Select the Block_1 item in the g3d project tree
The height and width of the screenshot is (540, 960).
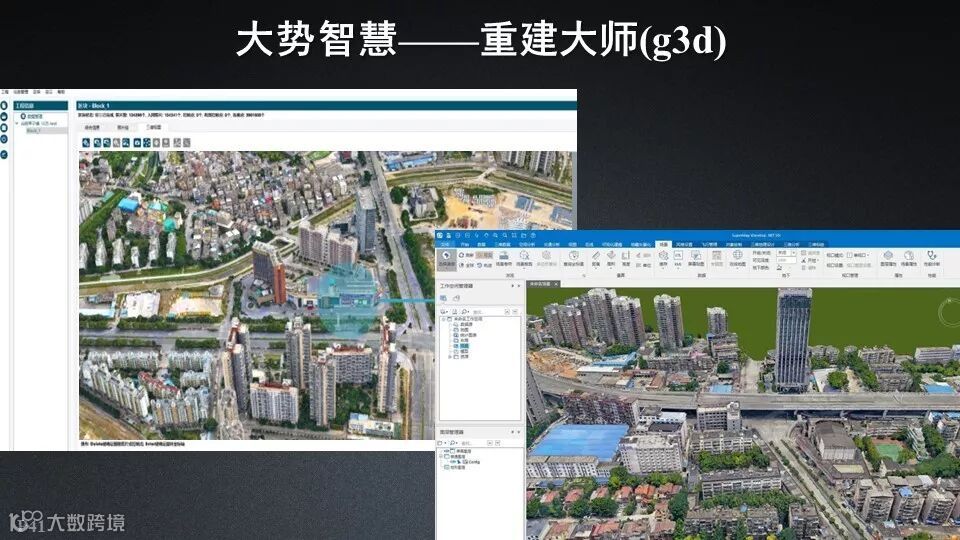[47, 130]
